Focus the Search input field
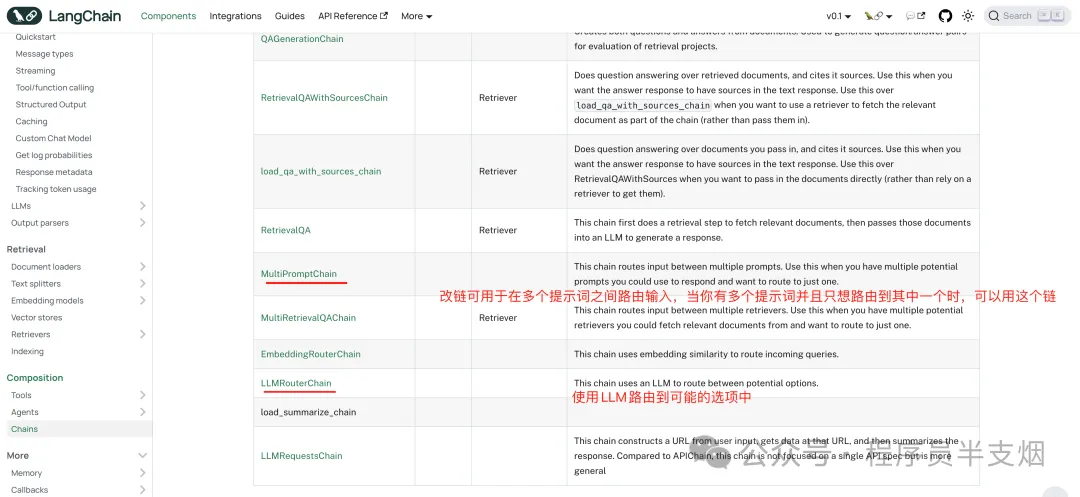Screen dimensions: 1080x497 [1027, 16]
